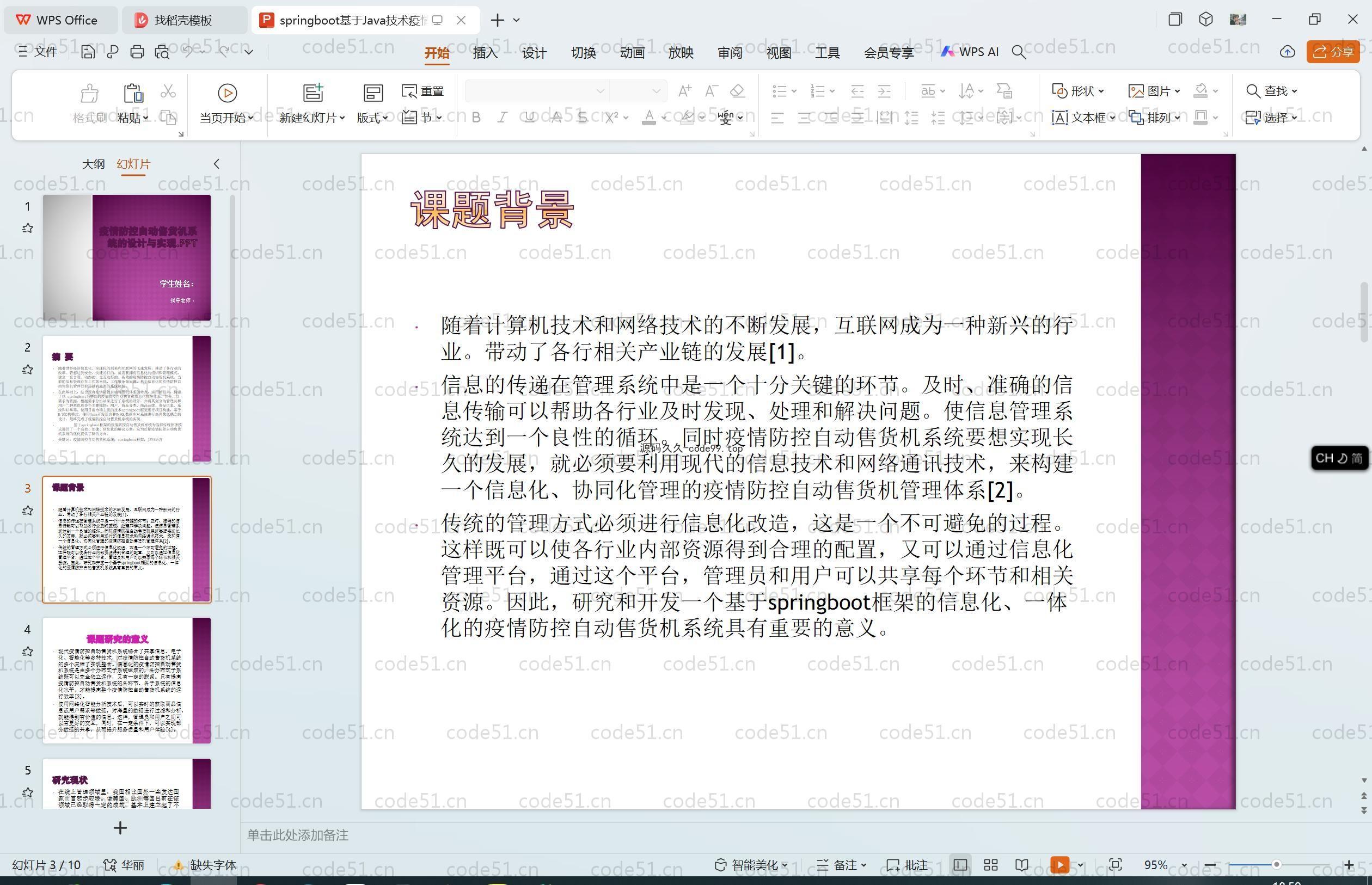Click the Reset layout button
The height and width of the screenshot is (885, 1372).
[x=423, y=91]
